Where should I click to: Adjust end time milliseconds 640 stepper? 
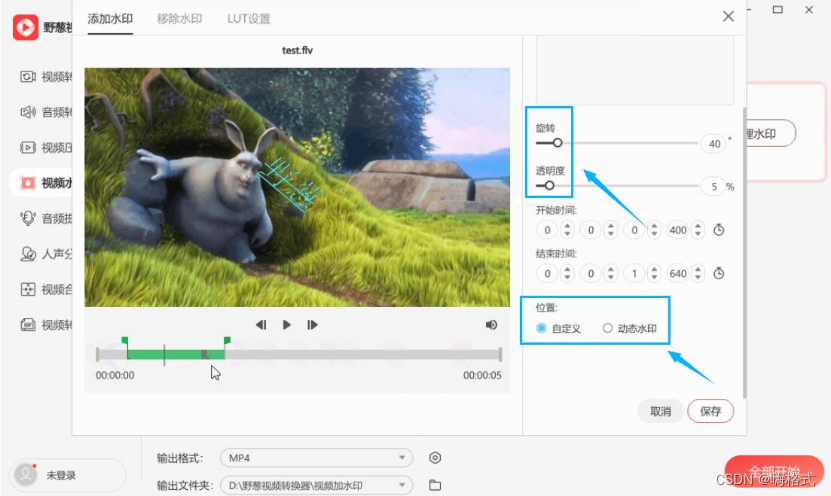point(698,273)
